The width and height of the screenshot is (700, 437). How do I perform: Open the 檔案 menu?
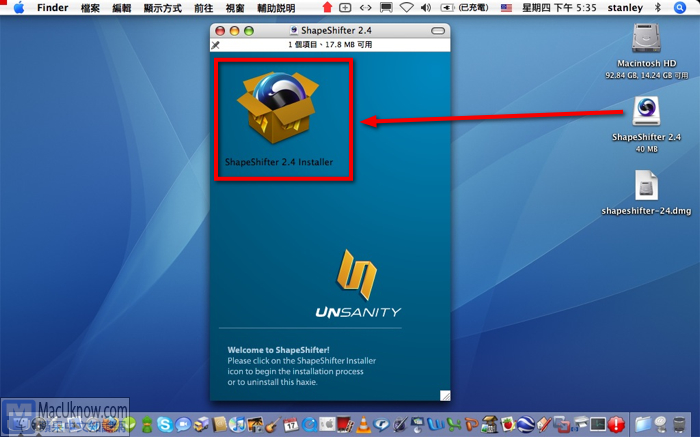pos(90,8)
